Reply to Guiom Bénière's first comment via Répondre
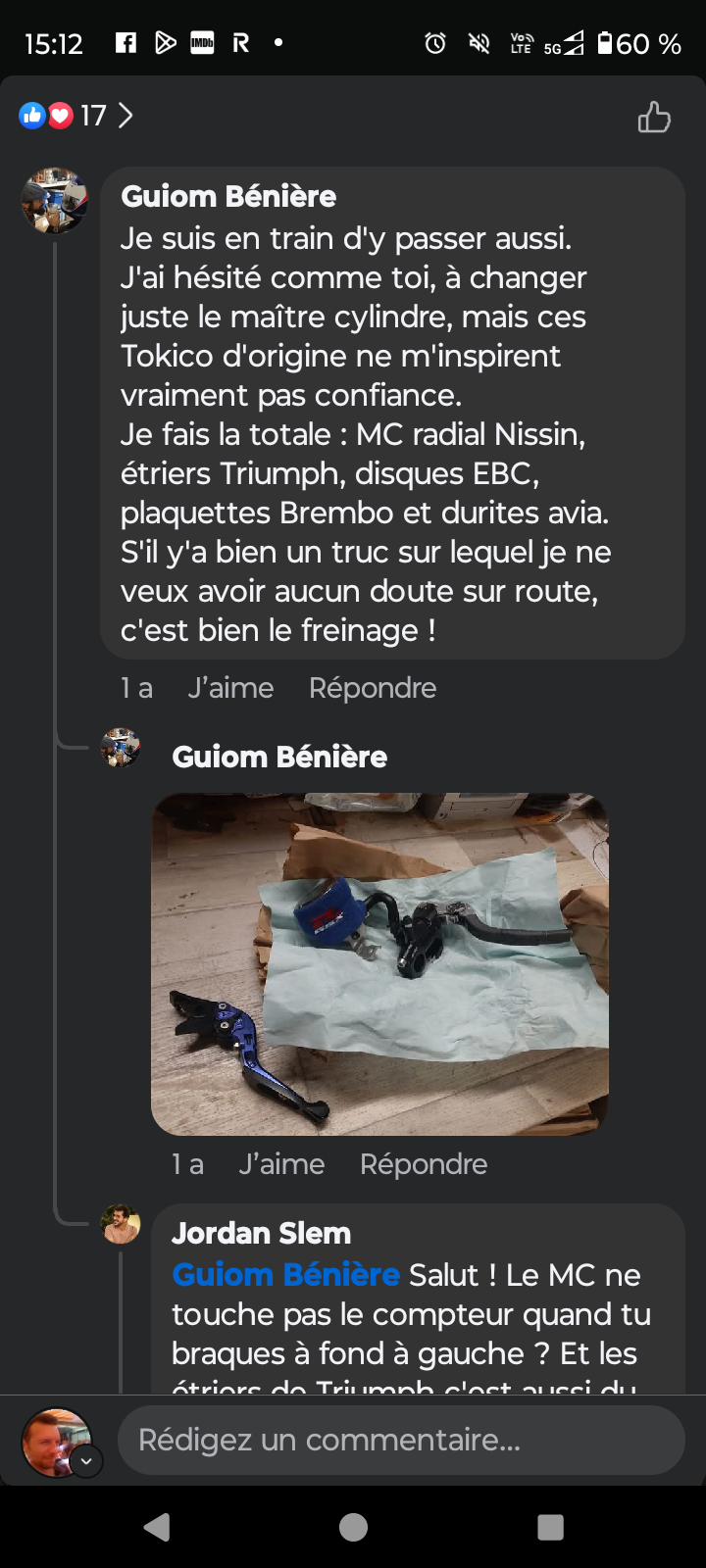Image resolution: width=706 pixels, height=1568 pixels. click(x=373, y=688)
